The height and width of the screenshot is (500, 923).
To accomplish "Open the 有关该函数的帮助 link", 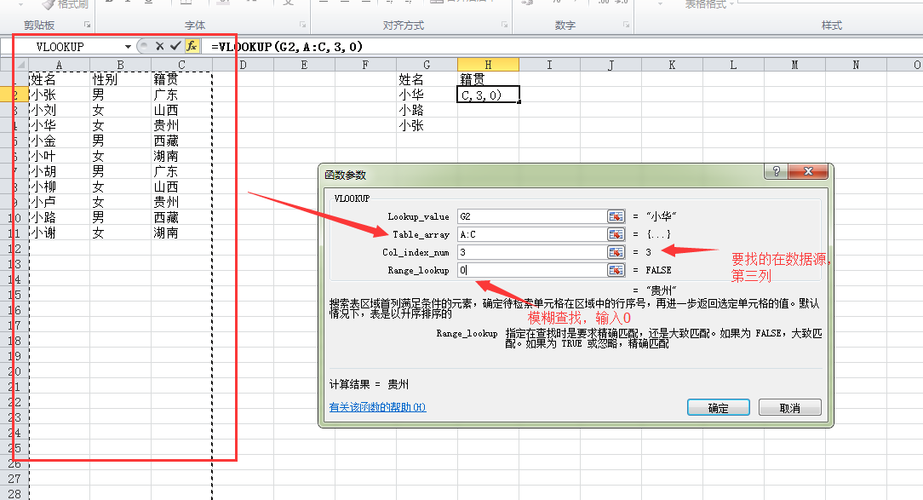I will [x=377, y=407].
